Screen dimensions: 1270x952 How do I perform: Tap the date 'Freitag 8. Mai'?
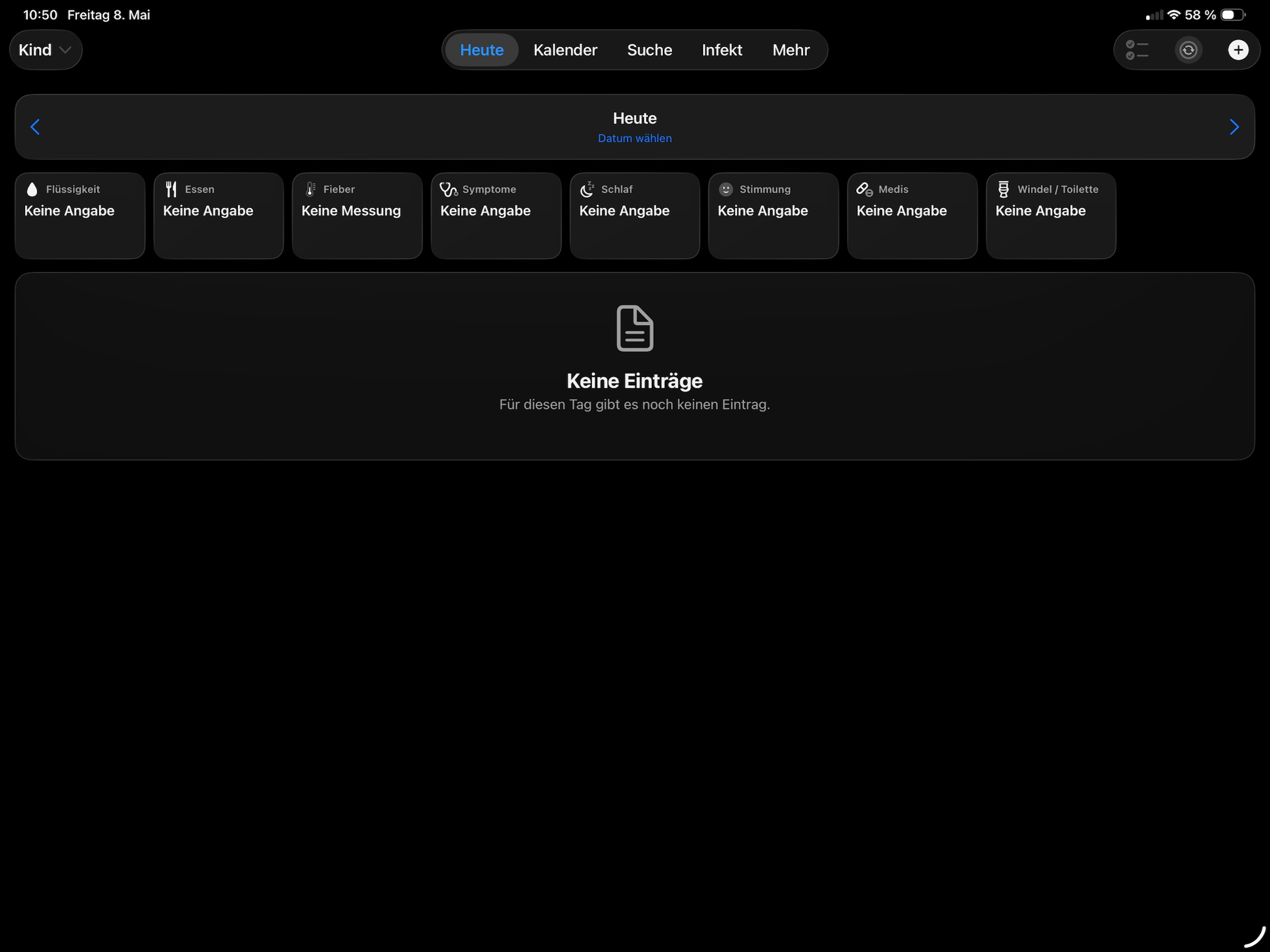tap(108, 15)
